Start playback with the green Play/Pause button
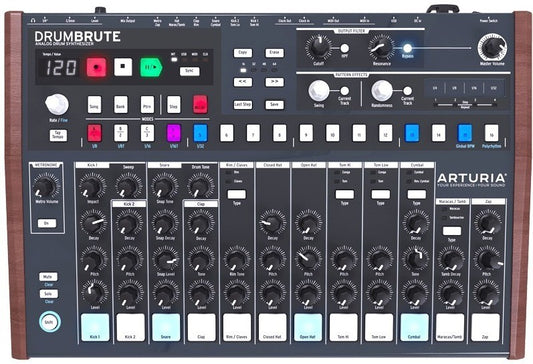Viewport: 533px width, 364px height. (x=151, y=67)
